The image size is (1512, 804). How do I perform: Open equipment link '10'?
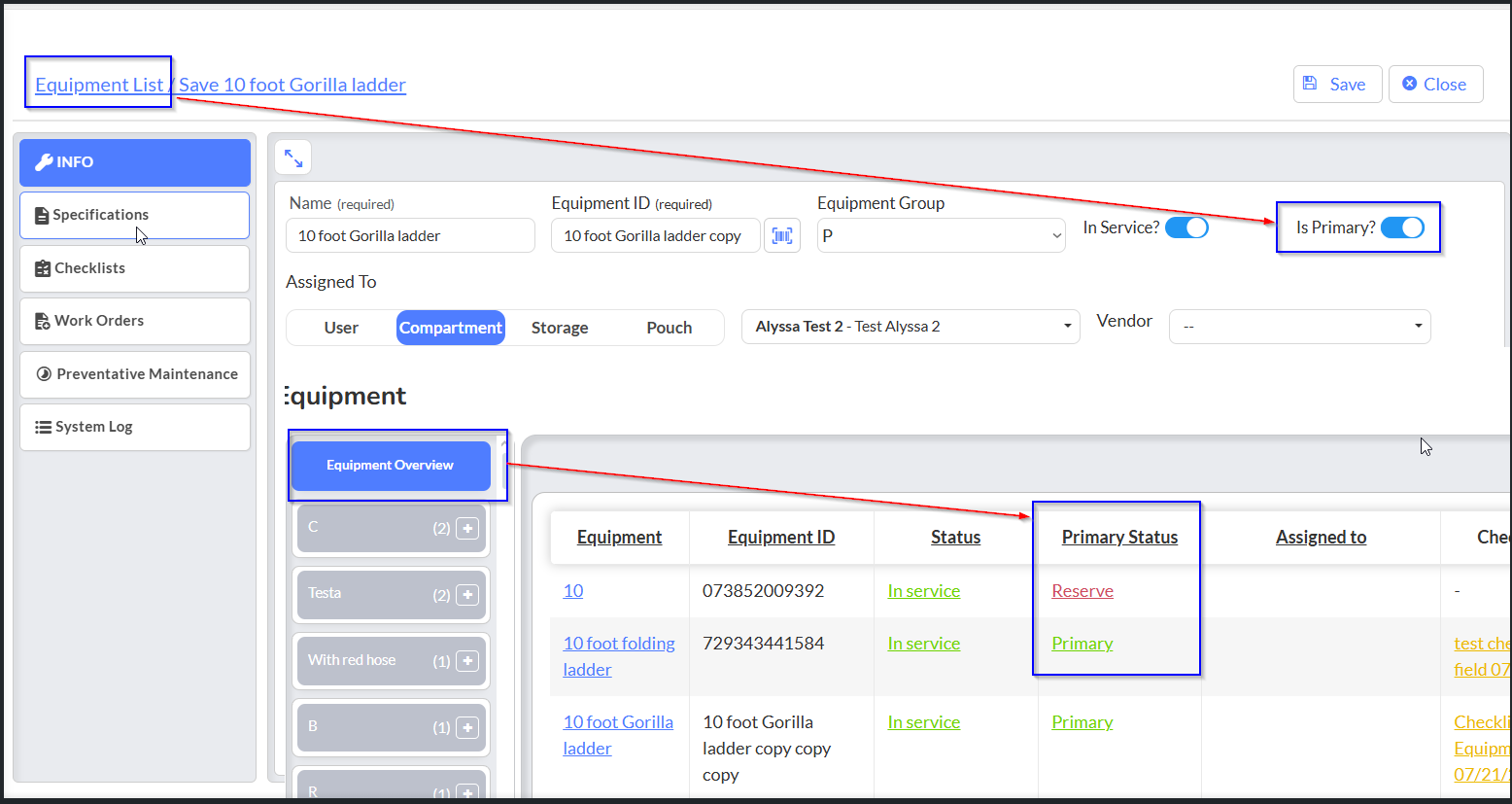(573, 590)
